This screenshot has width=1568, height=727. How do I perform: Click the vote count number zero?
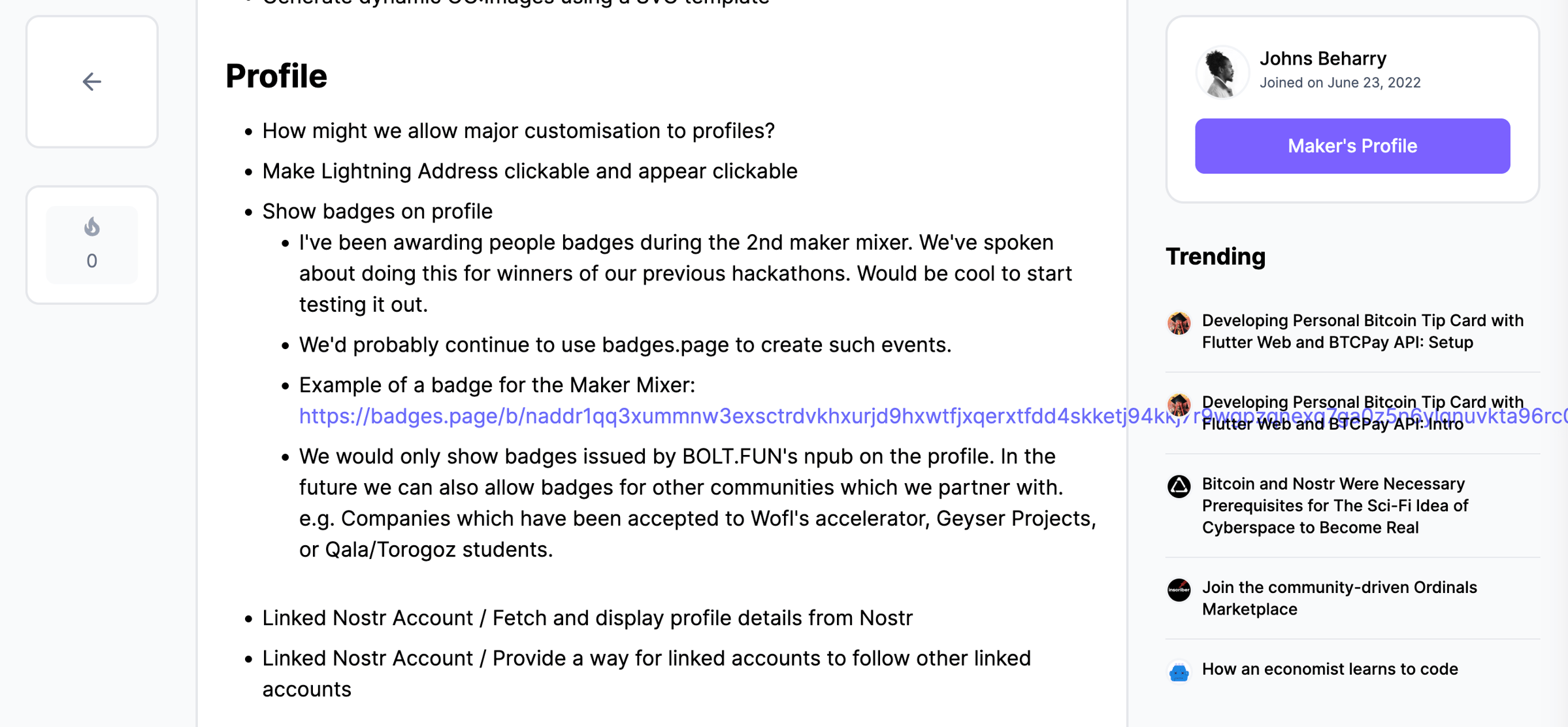click(91, 261)
